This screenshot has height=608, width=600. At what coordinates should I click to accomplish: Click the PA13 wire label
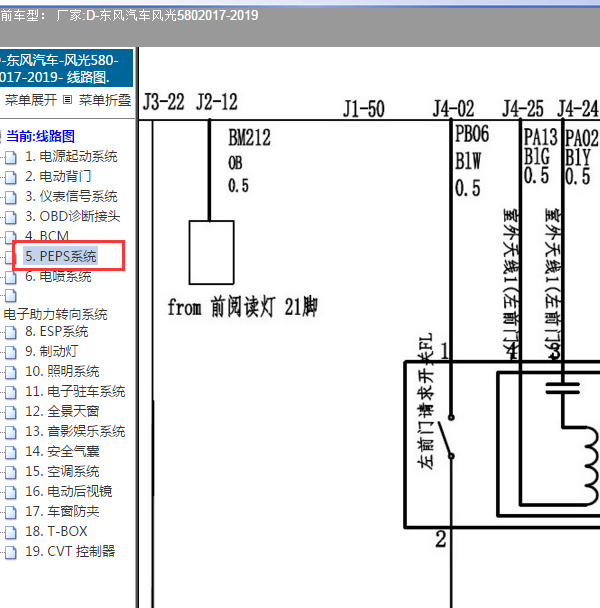click(540, 137)
